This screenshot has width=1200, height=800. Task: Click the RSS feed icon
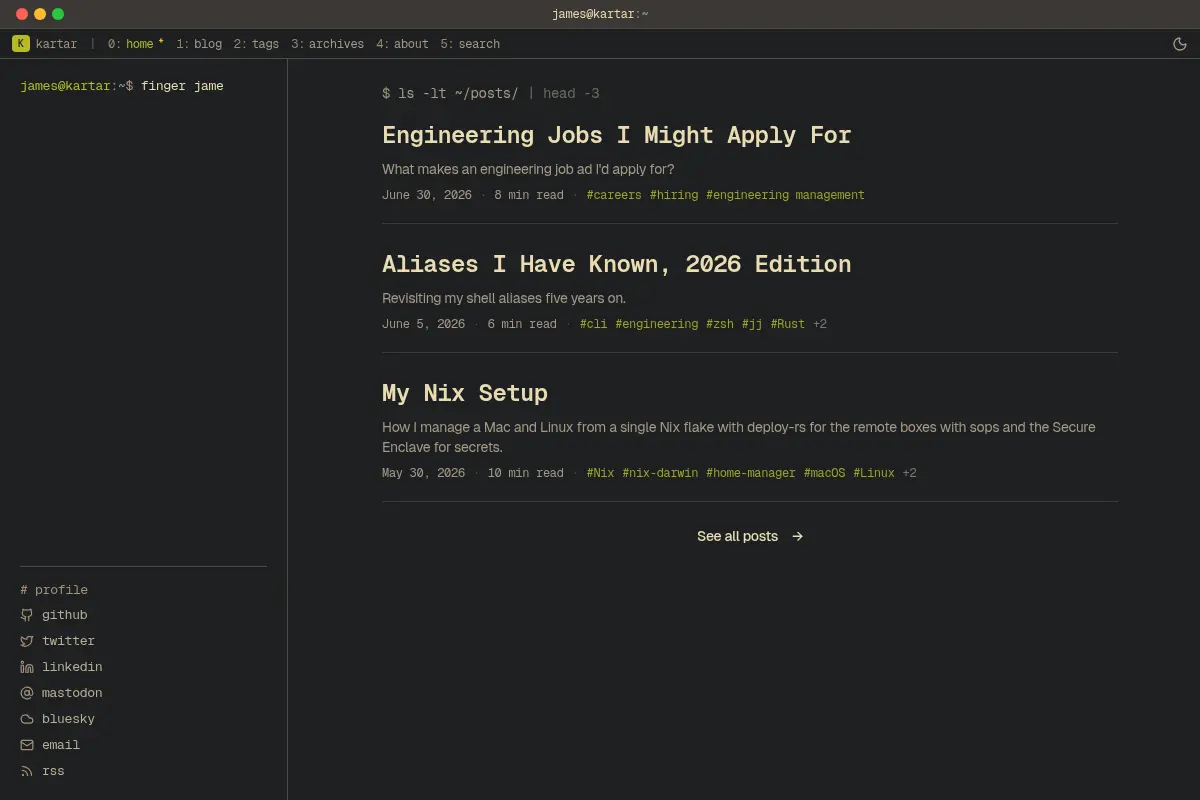point(27,771)
